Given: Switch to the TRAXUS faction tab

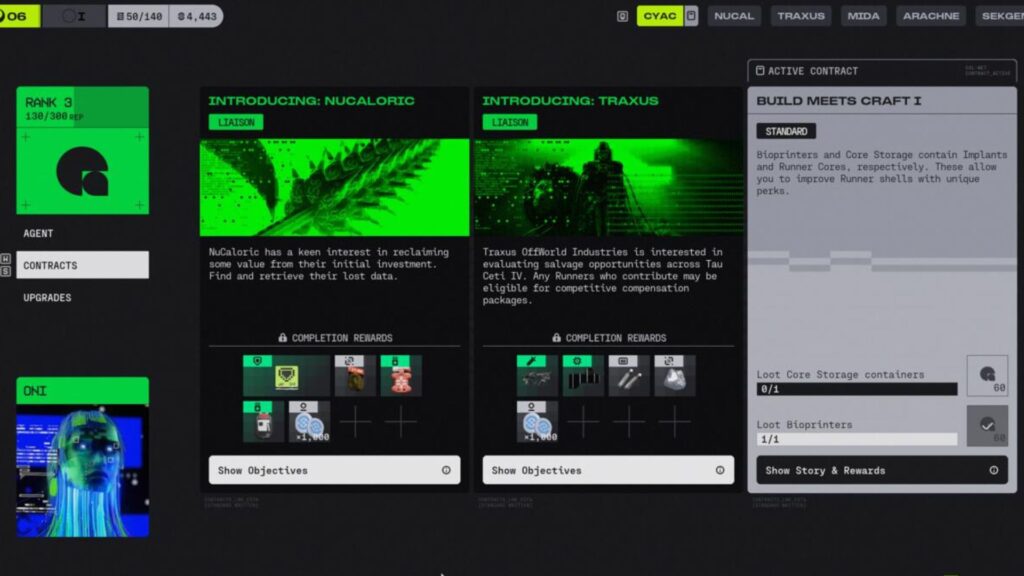Looking at the screenshot, I should click(801, 16).
